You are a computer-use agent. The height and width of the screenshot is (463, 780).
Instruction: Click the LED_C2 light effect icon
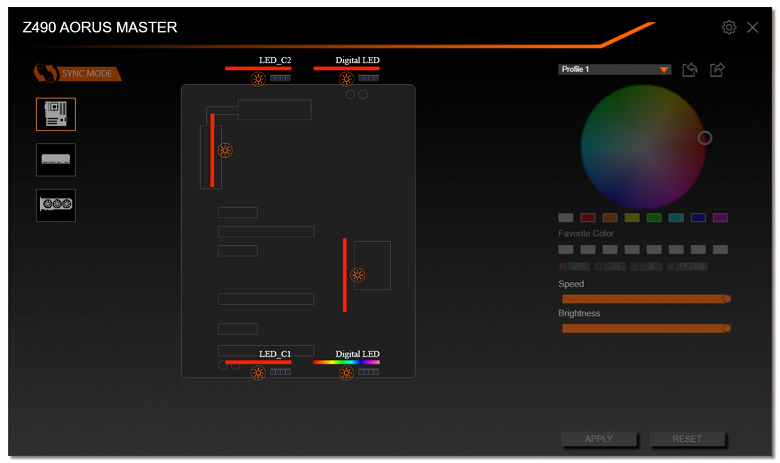[x=258, y=79]
